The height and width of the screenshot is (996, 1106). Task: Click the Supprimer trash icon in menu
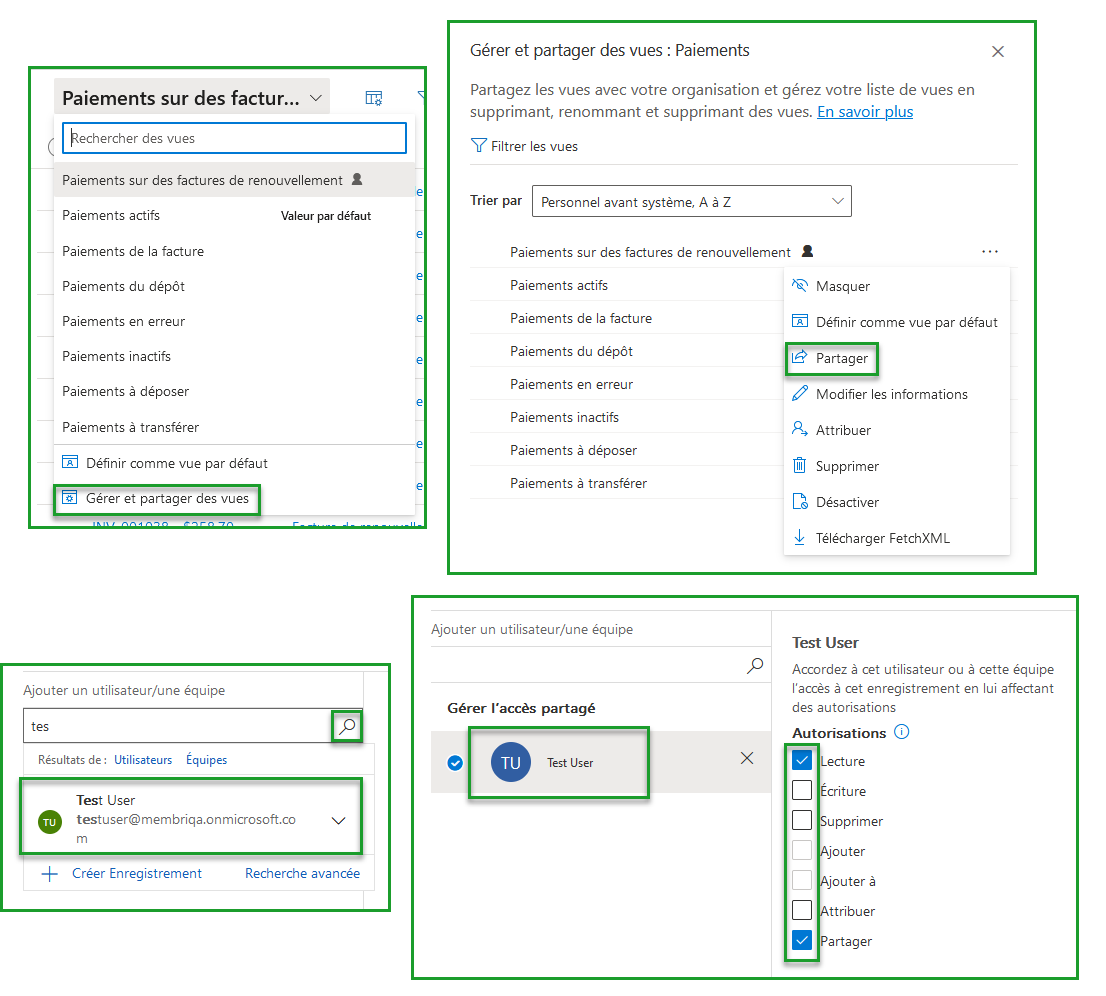[799, 466]
